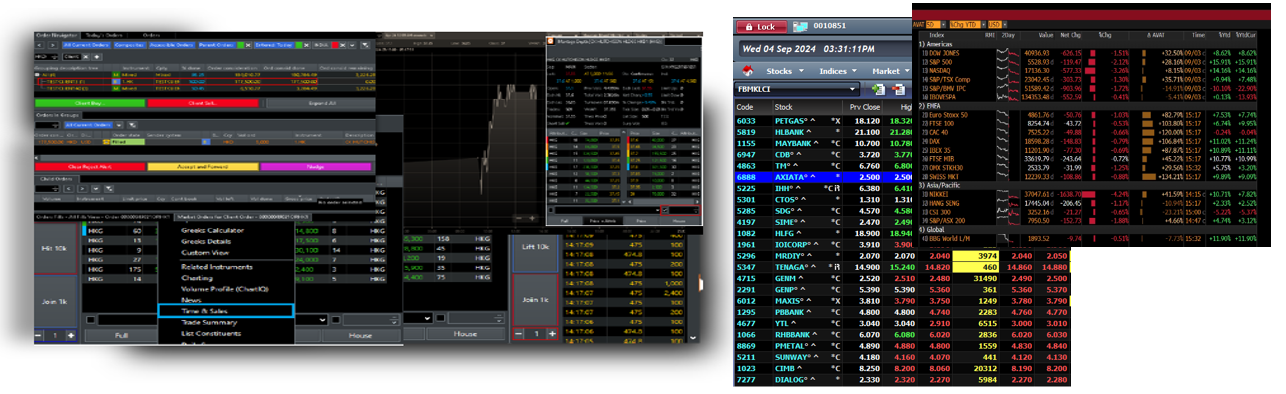Click the magenta Nudge button
Screen dimensions: 1286x394
tap(315, 166)
